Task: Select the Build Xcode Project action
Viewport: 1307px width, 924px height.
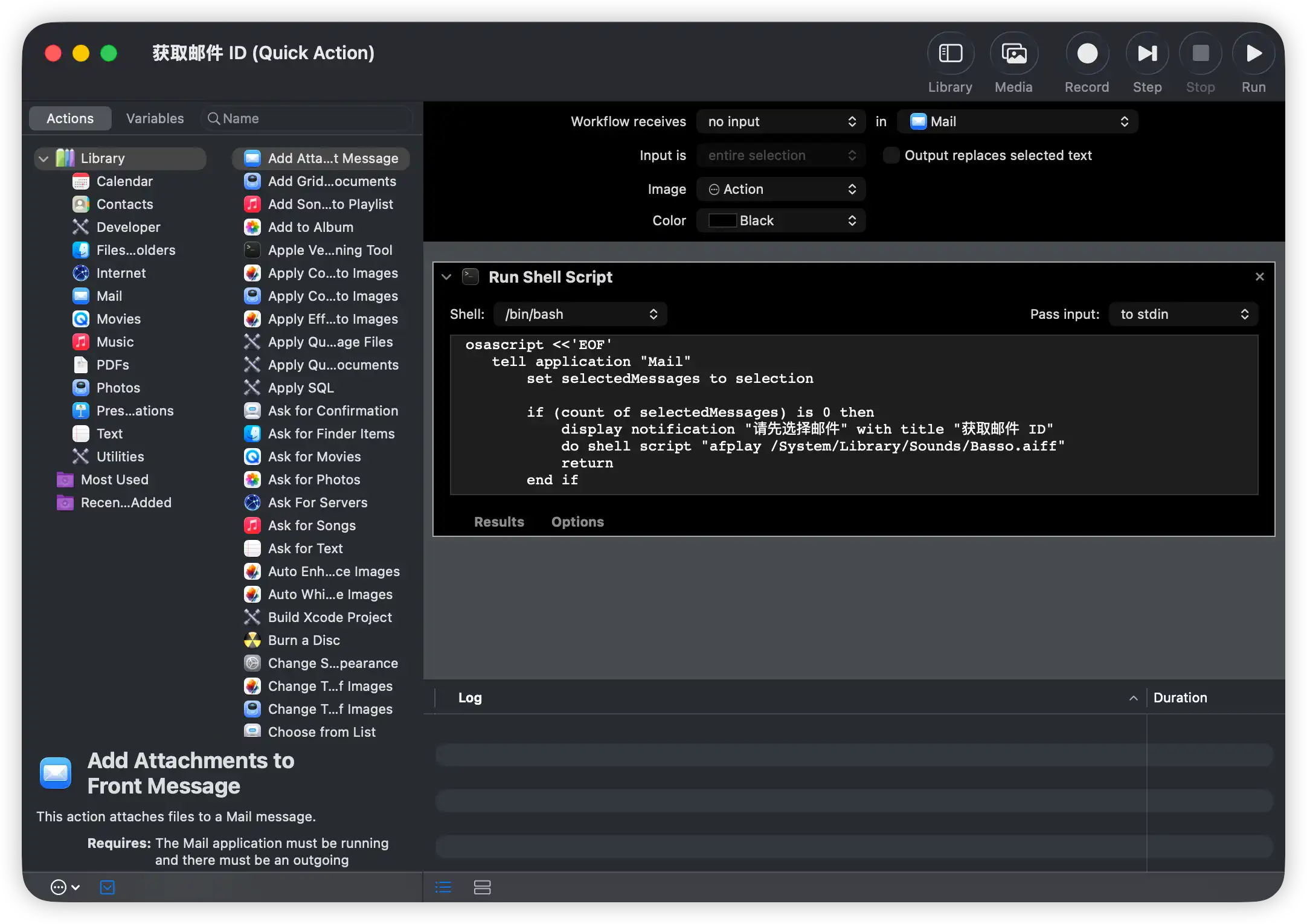Action: (x=330, y=617)
